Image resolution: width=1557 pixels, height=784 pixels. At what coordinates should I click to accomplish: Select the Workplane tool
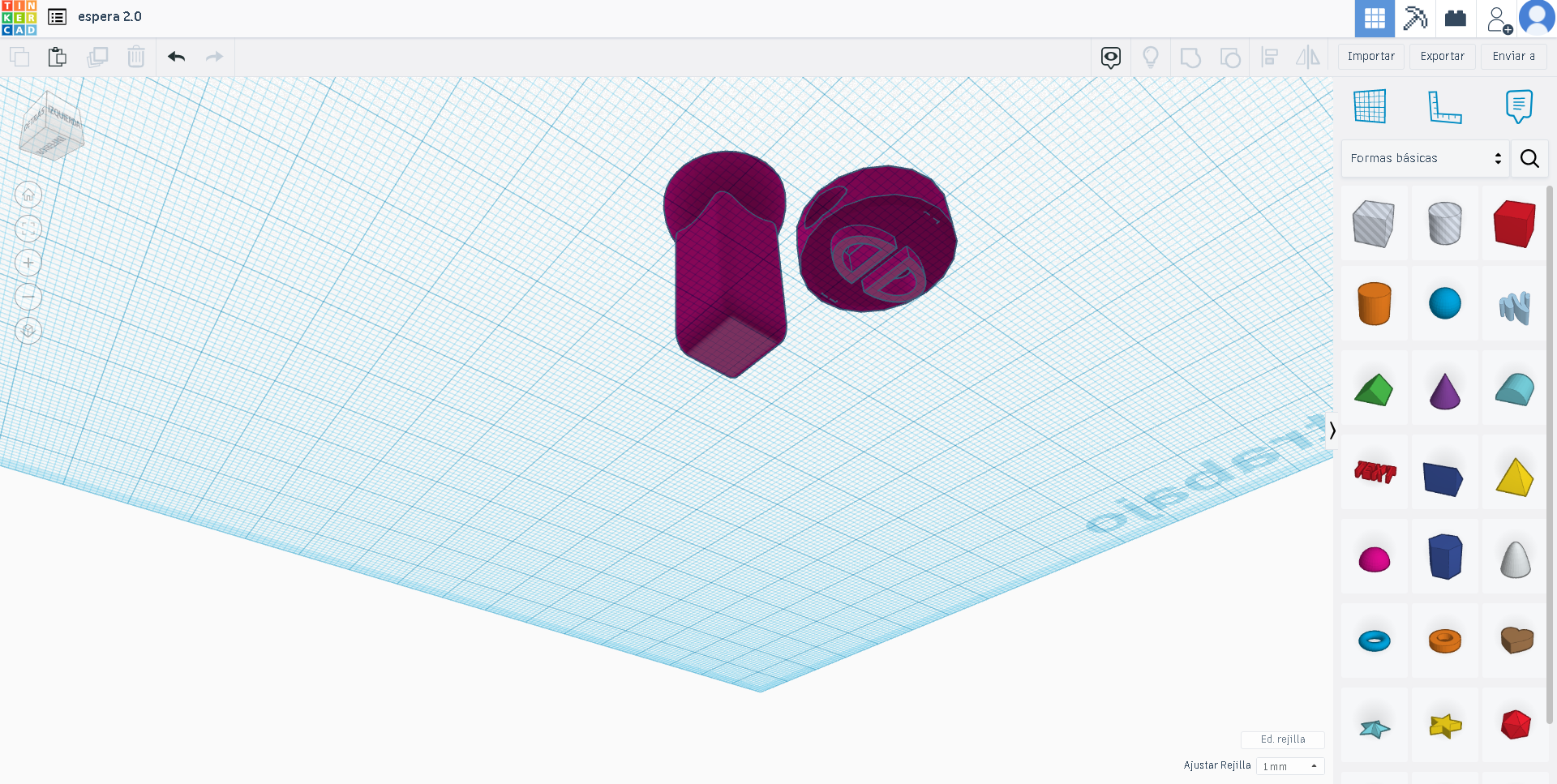click(x=1370, y=106)
